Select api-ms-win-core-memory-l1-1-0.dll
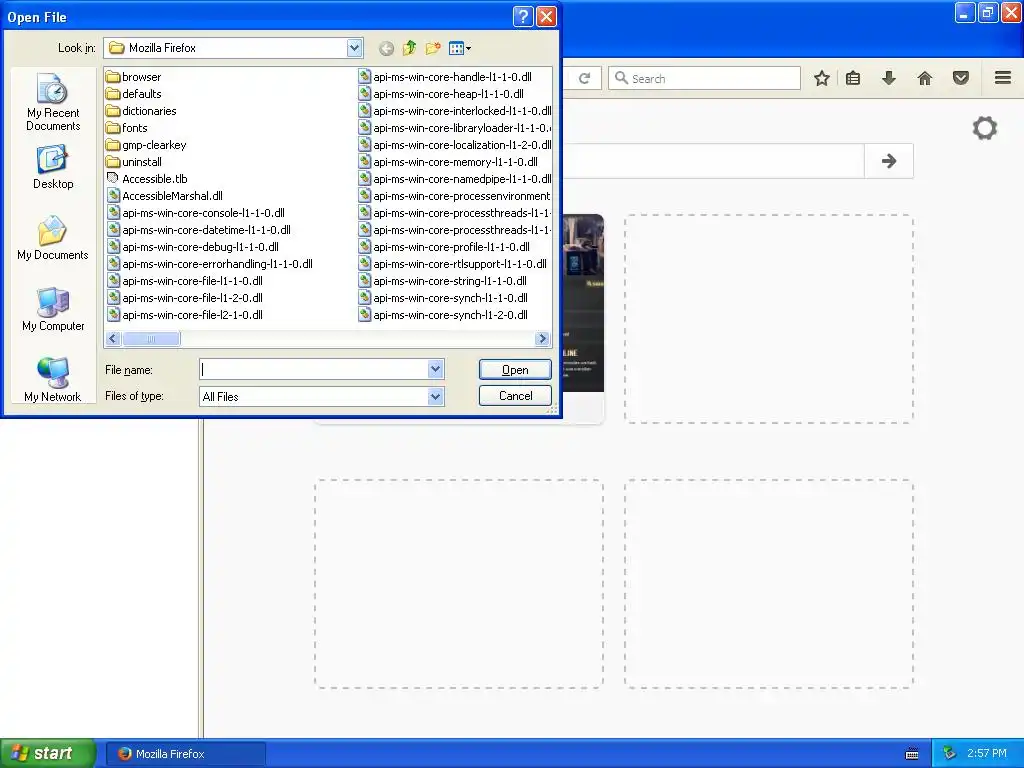The image size is (1024, 768). pos(448,162)
